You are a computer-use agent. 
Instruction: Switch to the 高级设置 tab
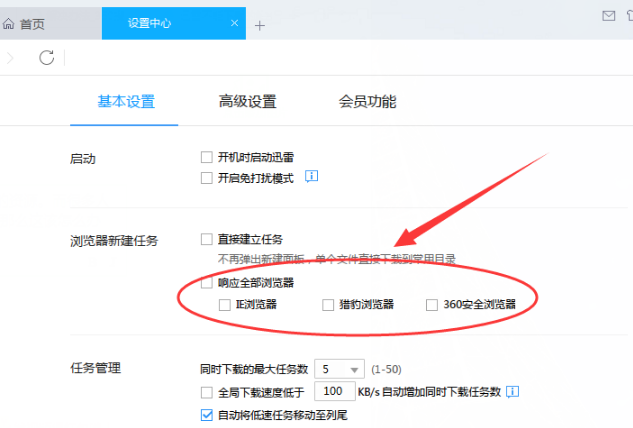pos(247,101)
